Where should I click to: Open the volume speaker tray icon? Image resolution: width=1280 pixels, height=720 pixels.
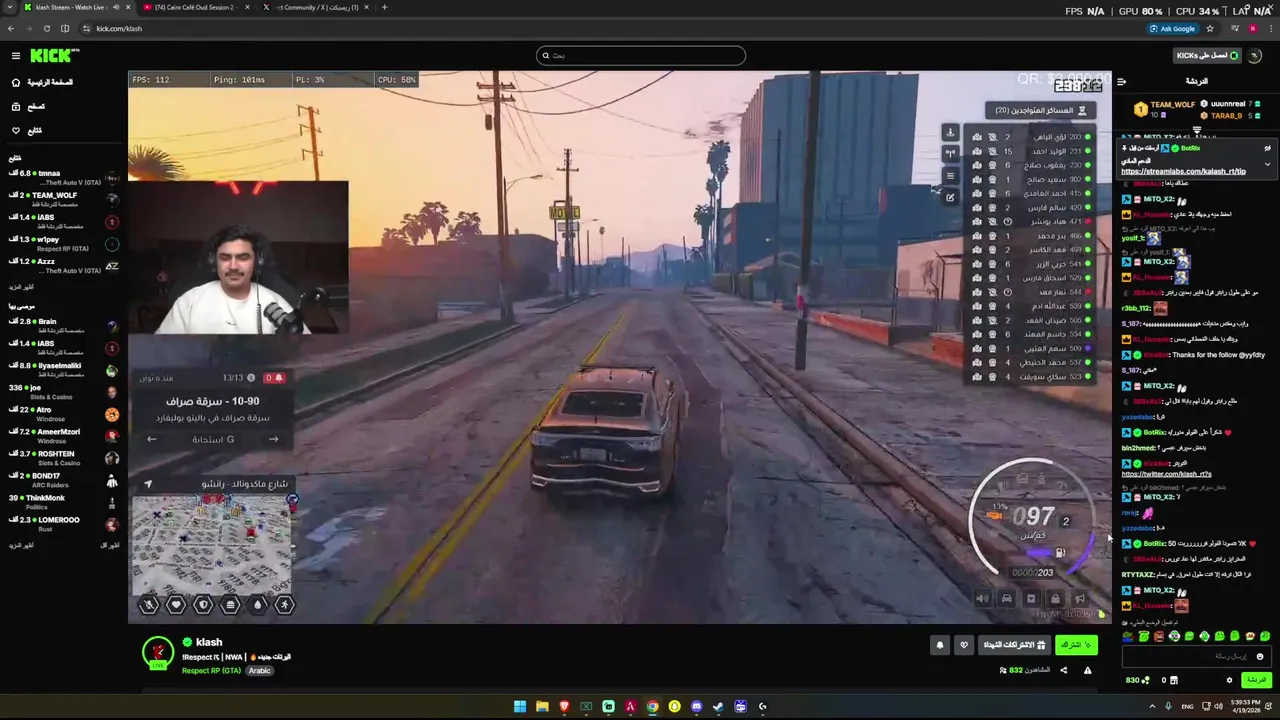[x=1219, y=706]
